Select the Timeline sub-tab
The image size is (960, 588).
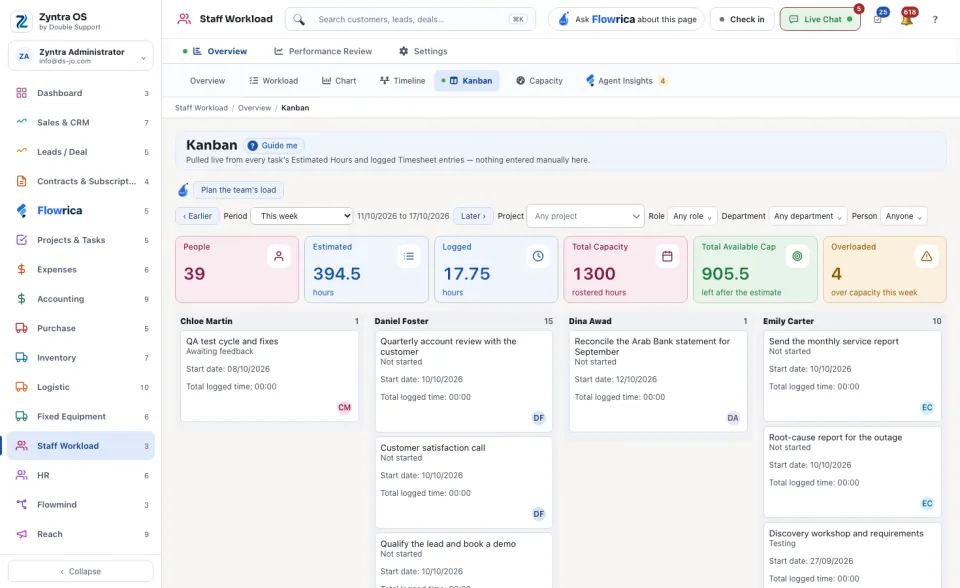[402, 80]
